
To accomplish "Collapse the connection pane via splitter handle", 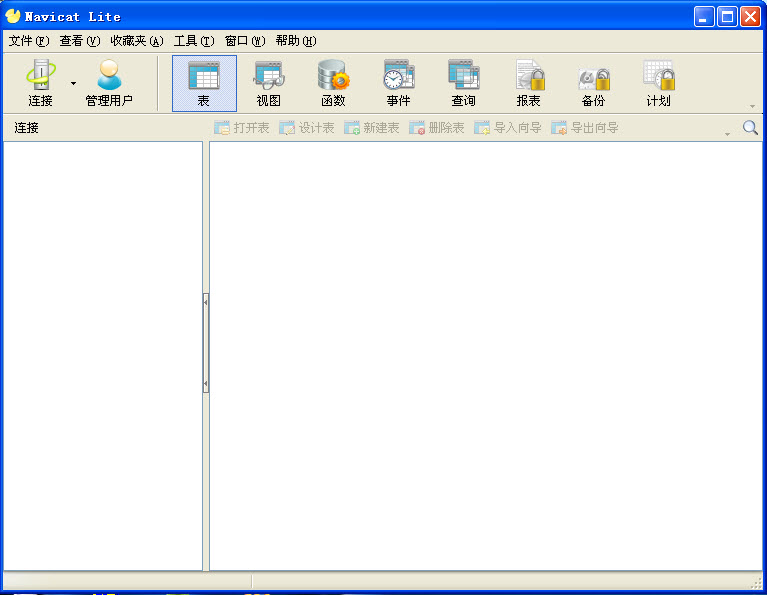I will tap(206, 343).
